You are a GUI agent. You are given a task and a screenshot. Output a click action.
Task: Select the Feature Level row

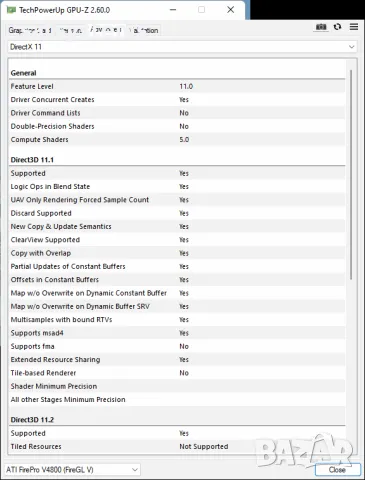177,86
